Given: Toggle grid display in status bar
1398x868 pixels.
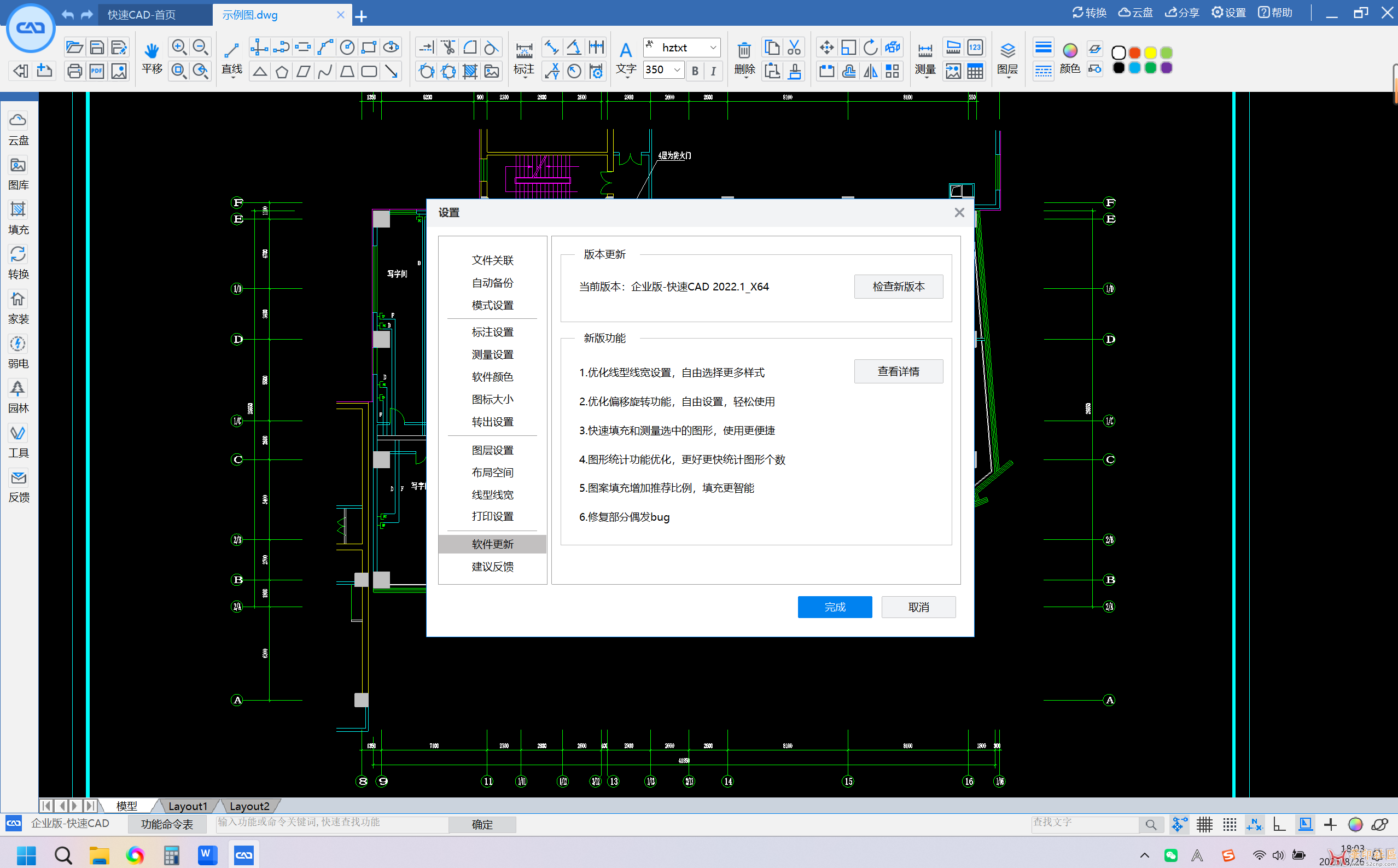Looking at the screenshot, I should point(1204,824).
